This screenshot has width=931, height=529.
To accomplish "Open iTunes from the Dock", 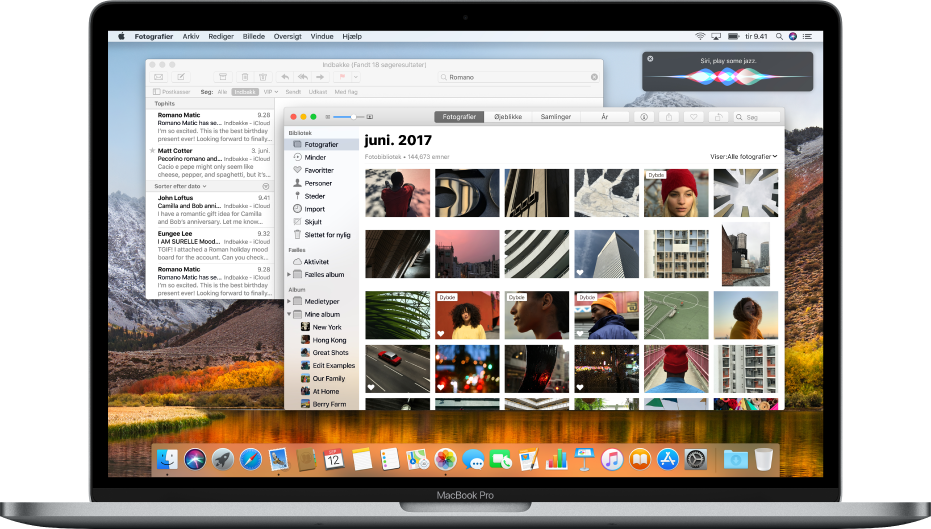I will pyautogui.click(x=612, y=459).
